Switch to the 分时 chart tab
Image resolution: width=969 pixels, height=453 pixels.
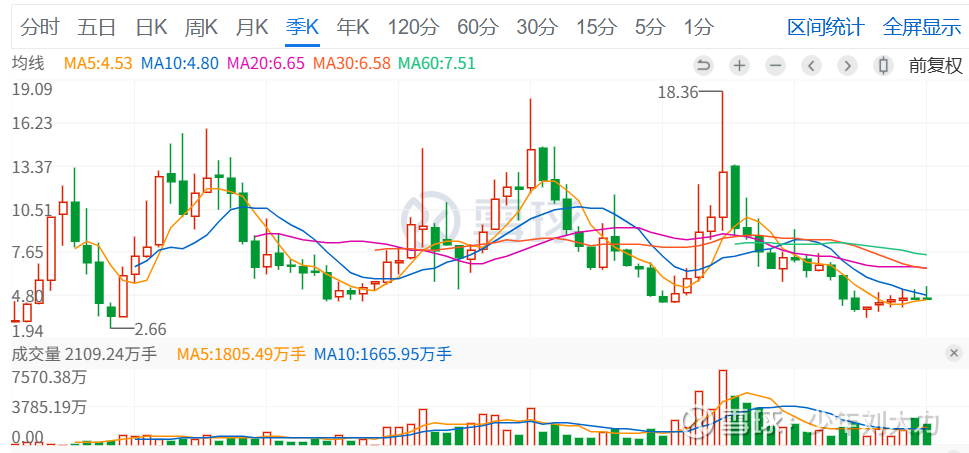40,27
